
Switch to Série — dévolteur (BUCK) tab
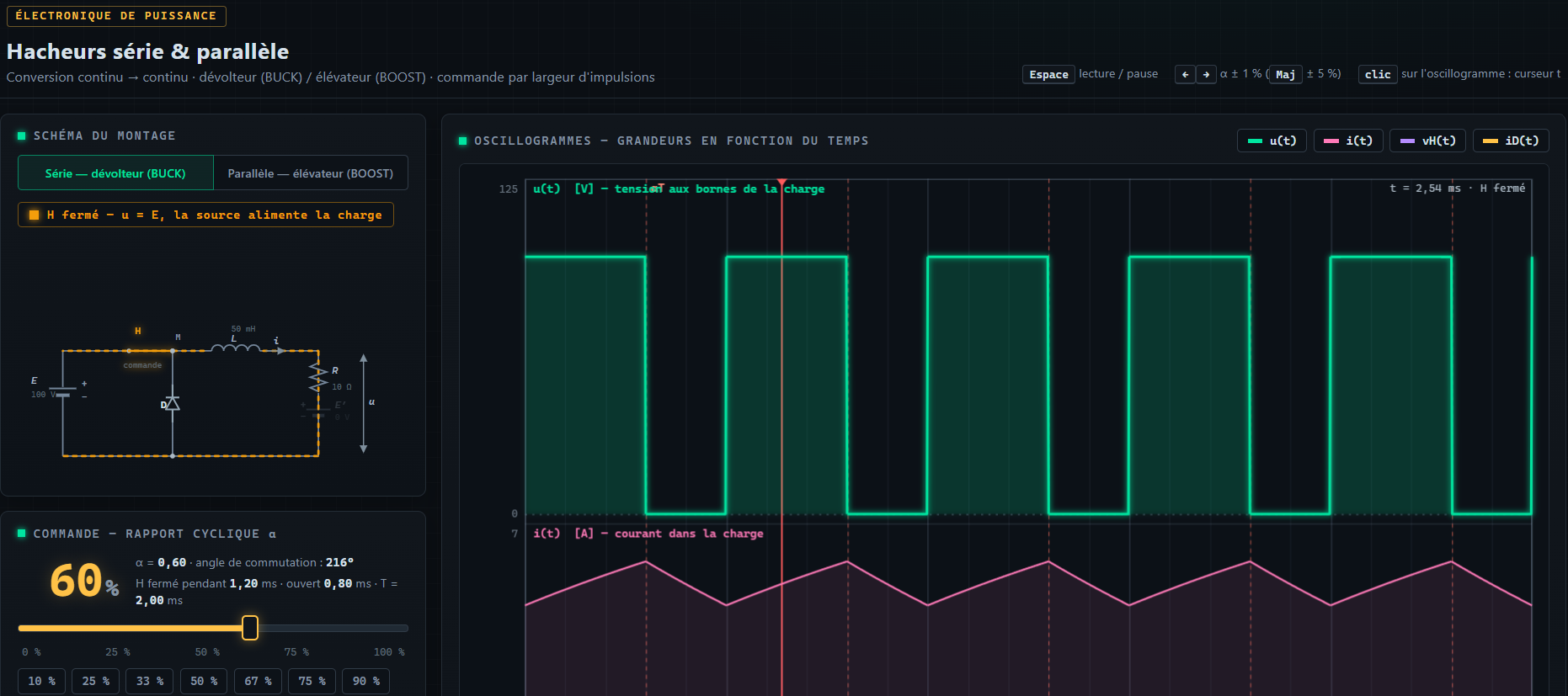coord(115,173)
